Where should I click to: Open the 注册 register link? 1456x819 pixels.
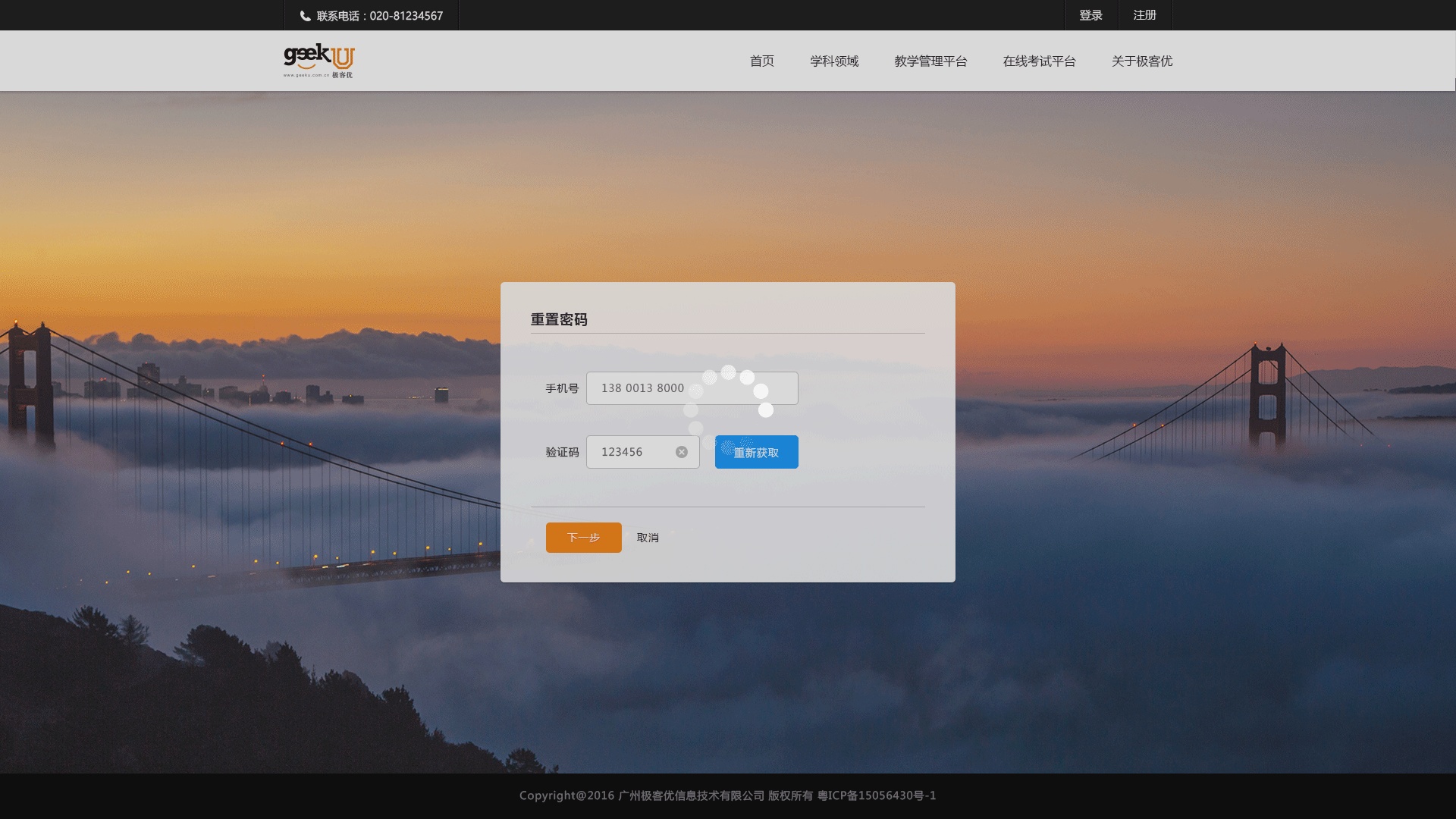click(x=1144, y=15)
